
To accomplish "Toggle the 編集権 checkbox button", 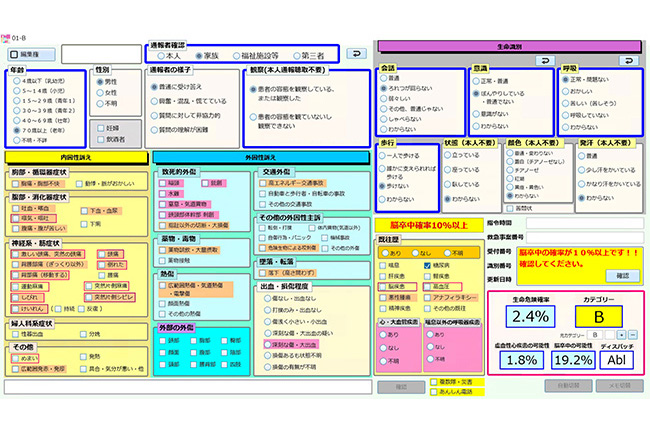I will pyautogui.click(x=31, y=54).
